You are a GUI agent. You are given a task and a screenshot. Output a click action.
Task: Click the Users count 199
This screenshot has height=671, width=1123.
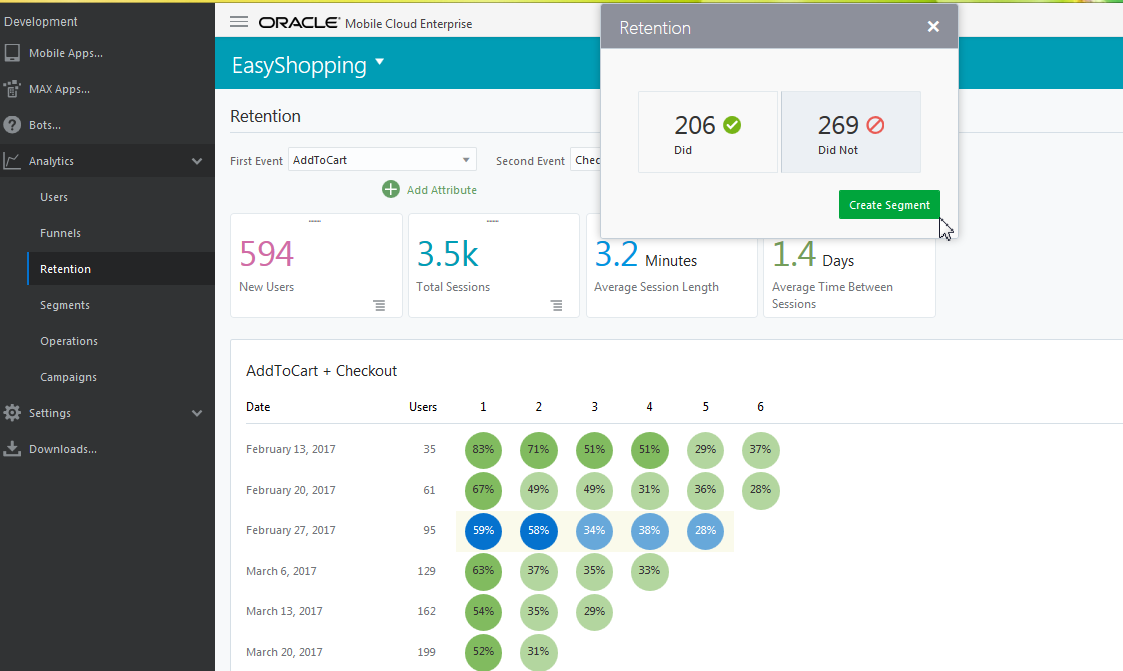point(427,652)
